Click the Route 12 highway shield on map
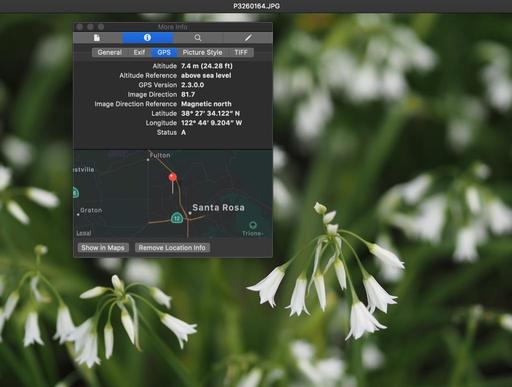512x387 pixels. click(x=177, y=218)
